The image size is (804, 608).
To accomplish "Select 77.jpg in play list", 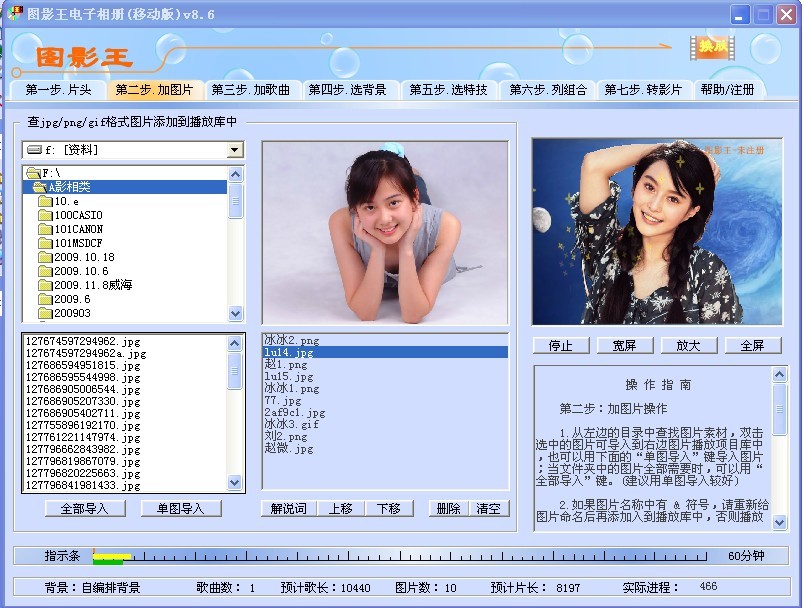I will pos(283,400).
